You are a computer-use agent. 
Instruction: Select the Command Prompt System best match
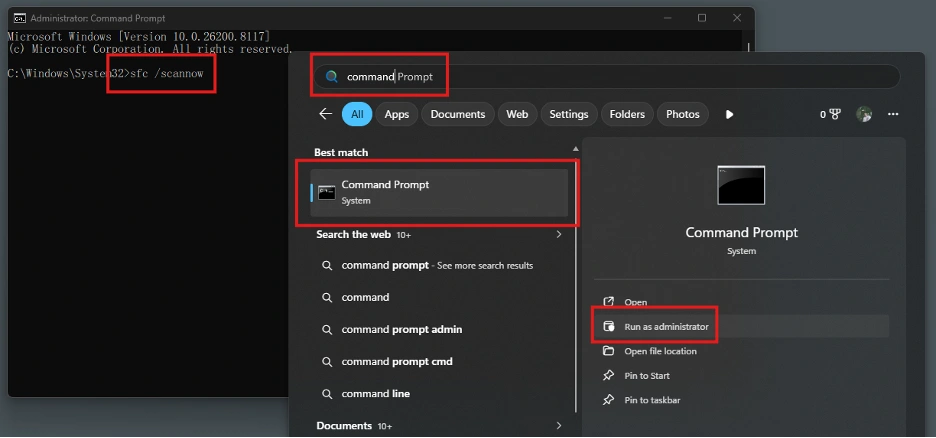pyautogui.click(x=439, y=192)
